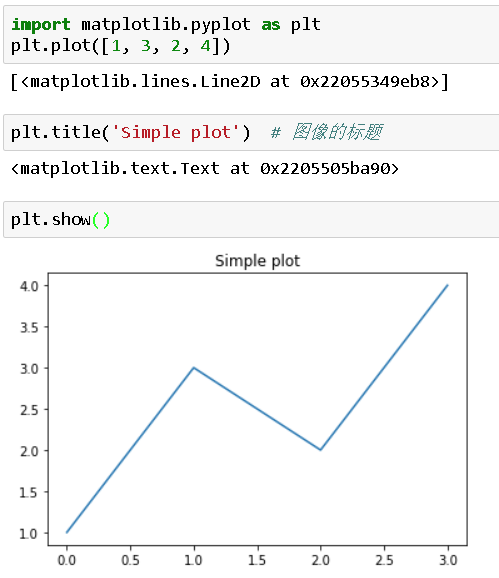Click the 'Simple plot' chart title
Viewport: 499px width, 578px height.
coord(257,261)
